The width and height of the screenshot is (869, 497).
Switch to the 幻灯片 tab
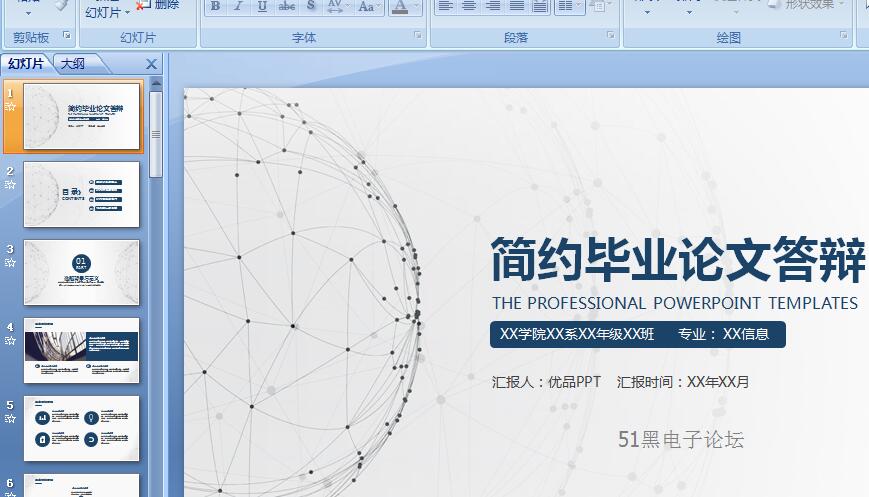(x=25, y=64)
